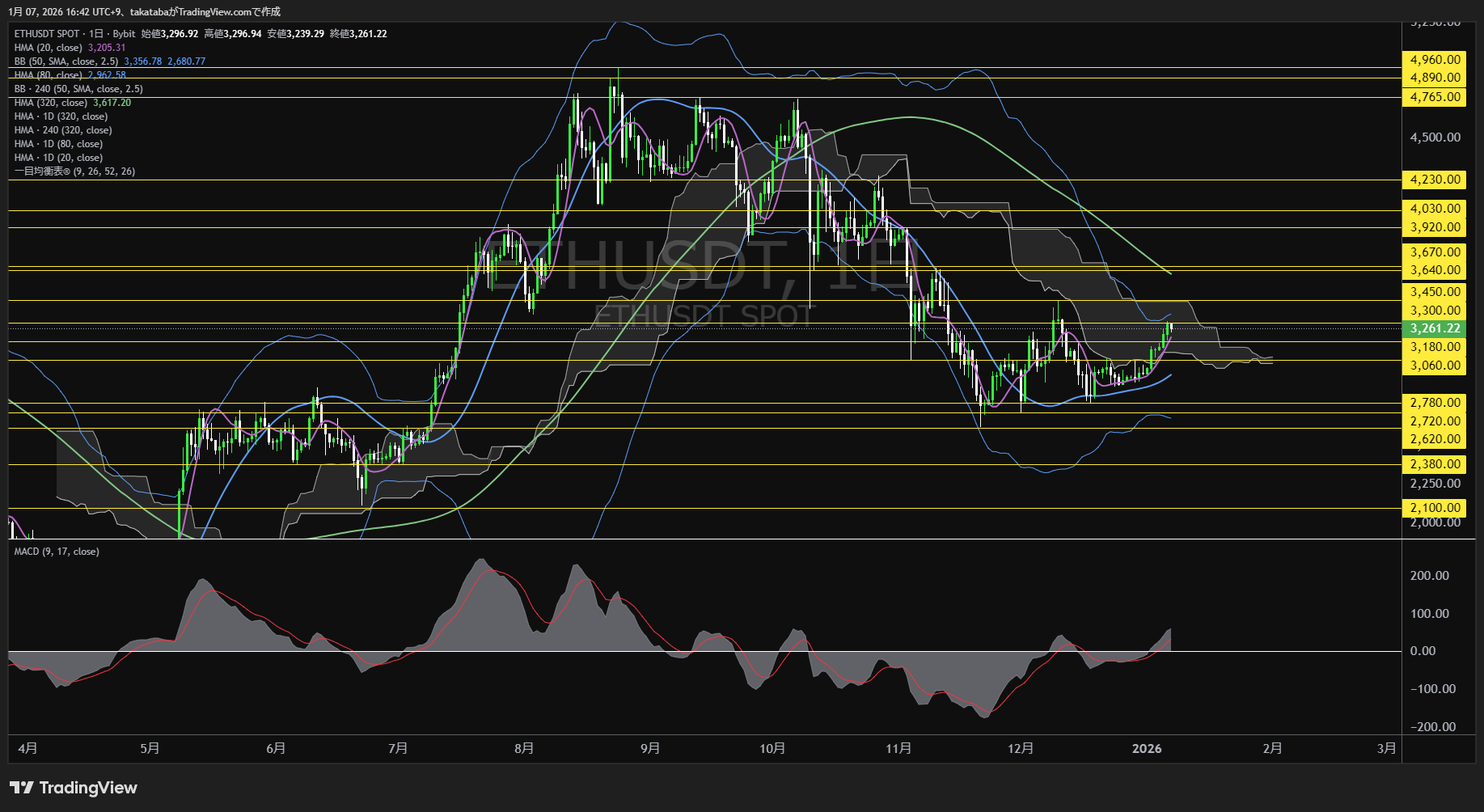Click the yellow 4,230.00 price level label
1484x812 pixels.
tap(1435, 180)
